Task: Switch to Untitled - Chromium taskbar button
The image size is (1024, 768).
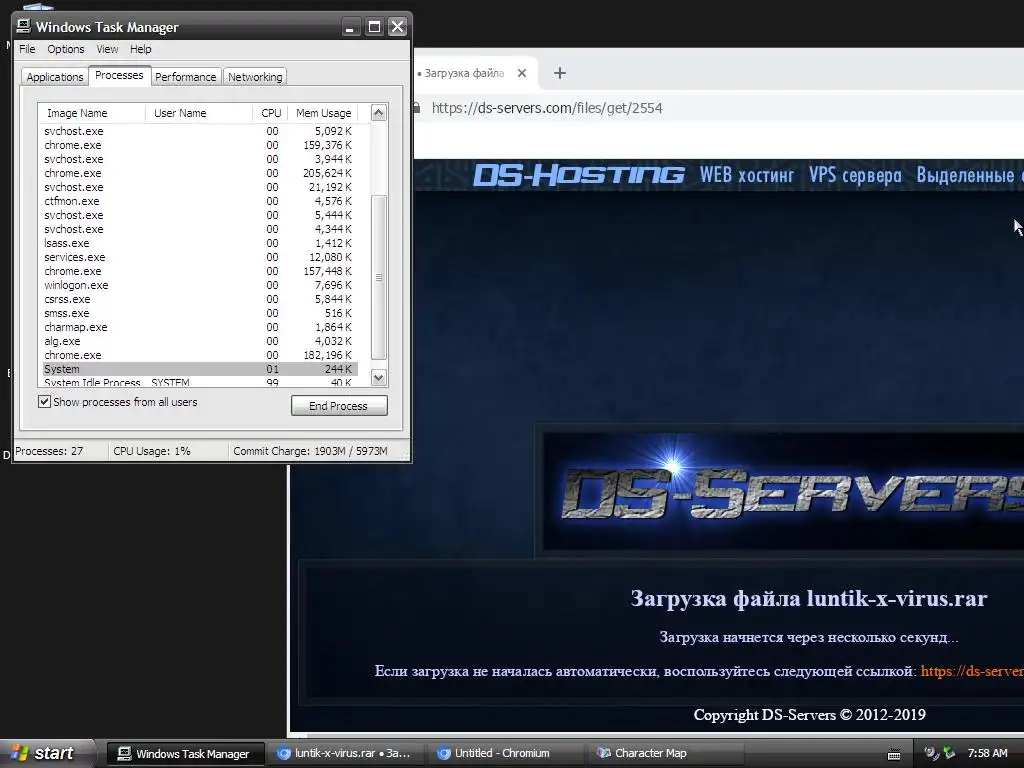Action: 505,754
